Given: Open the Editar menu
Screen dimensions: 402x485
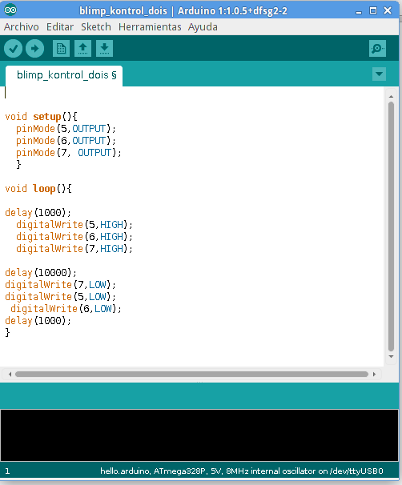Looking at the screenshot, I should coord(60,27).
